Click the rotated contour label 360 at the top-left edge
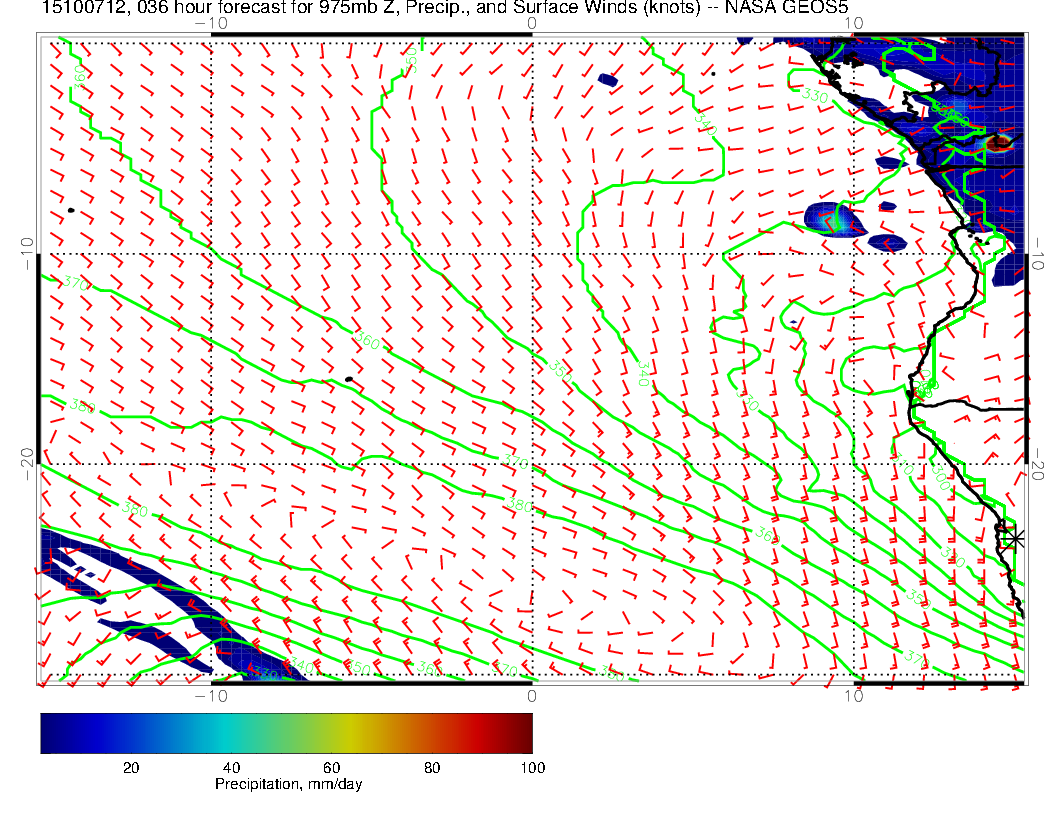 (79, 77)
